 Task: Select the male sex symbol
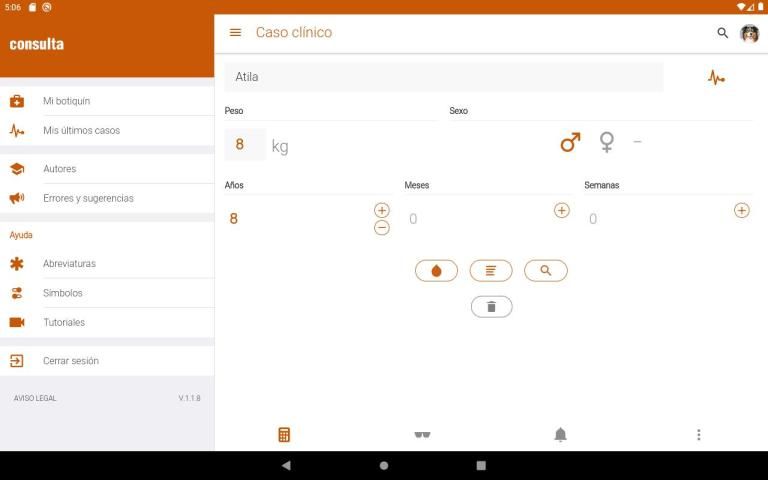(570, 143)
